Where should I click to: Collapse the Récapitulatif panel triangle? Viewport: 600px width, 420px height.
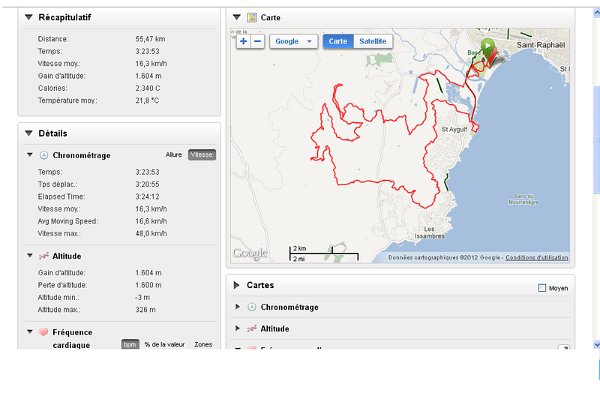click(28, 17)
